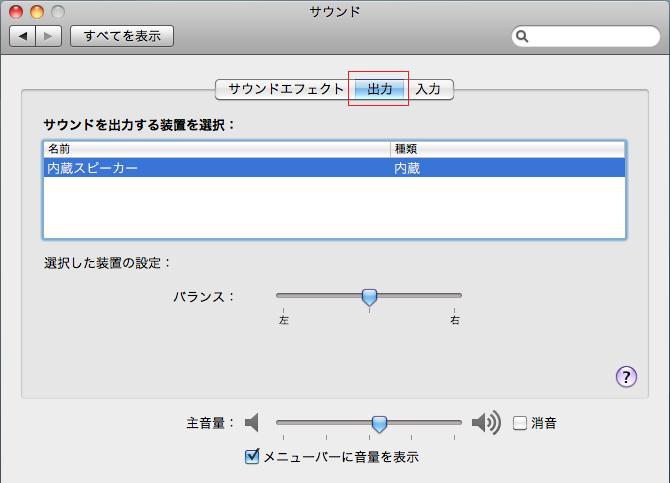Go forward with the right arrow button
This screenshot has width=670, height=483.
[49, 36]
